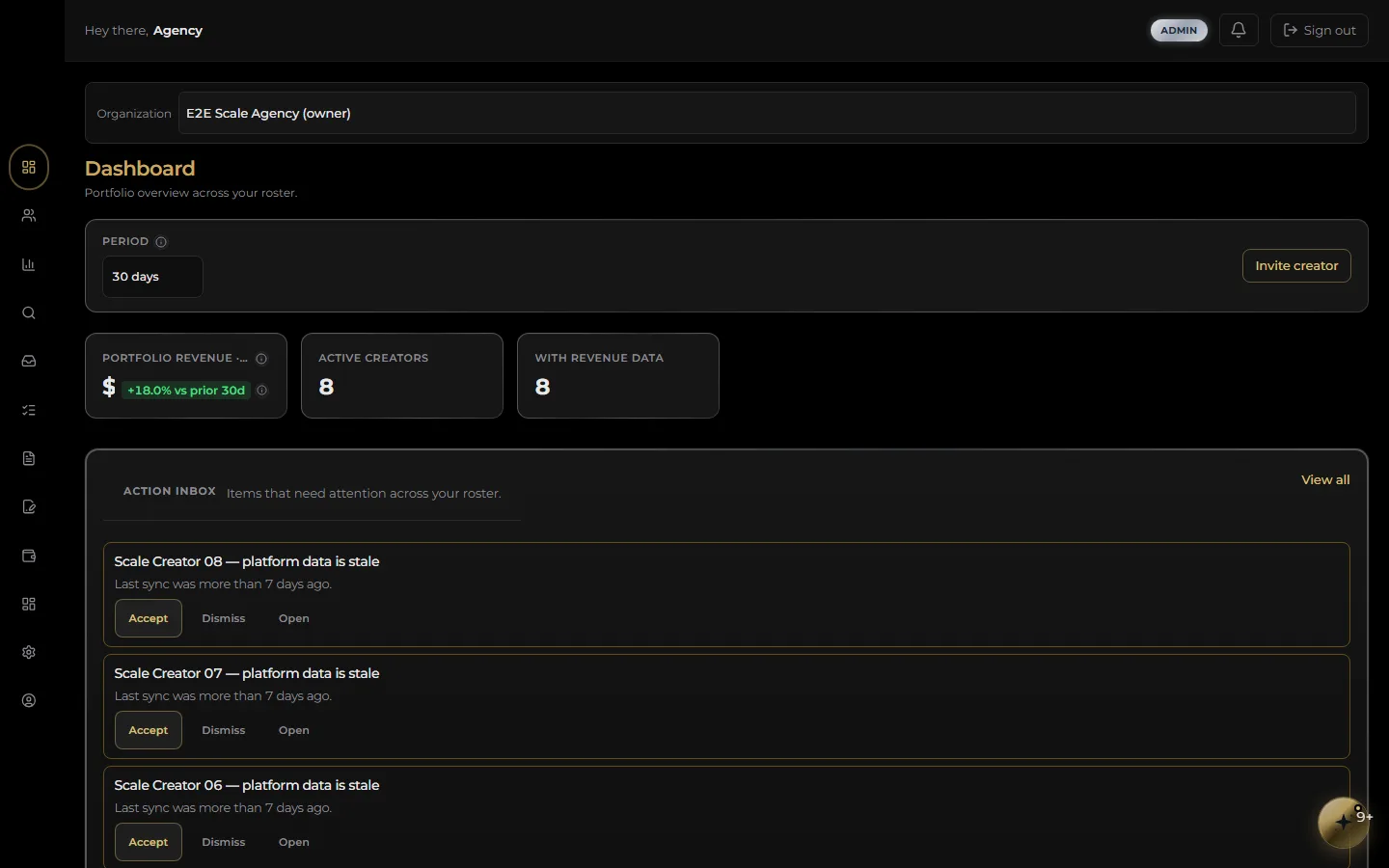The image size is (1389, 868).
Task: Click info icon after vs prior 30d badge
Action: click(262, 391)
